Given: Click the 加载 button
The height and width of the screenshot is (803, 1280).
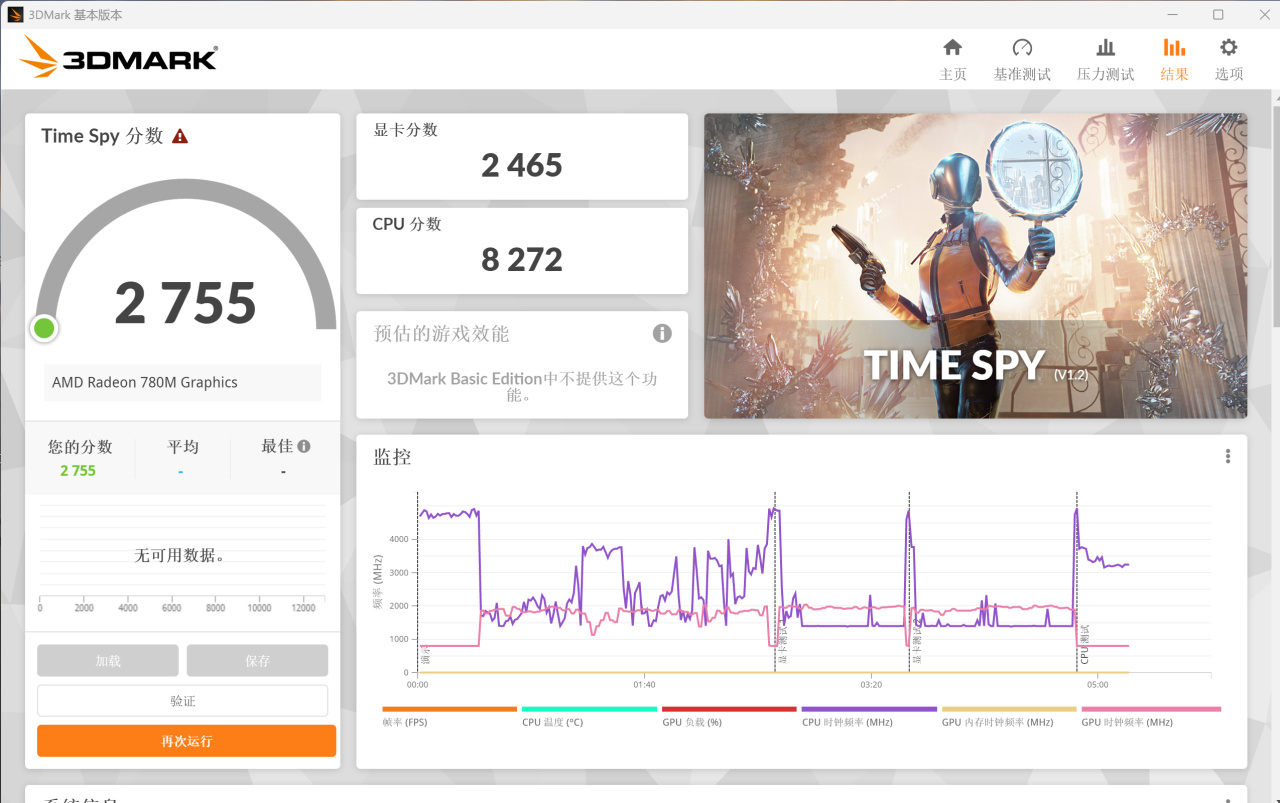Looking at the screenshot, I should (108, 661).
